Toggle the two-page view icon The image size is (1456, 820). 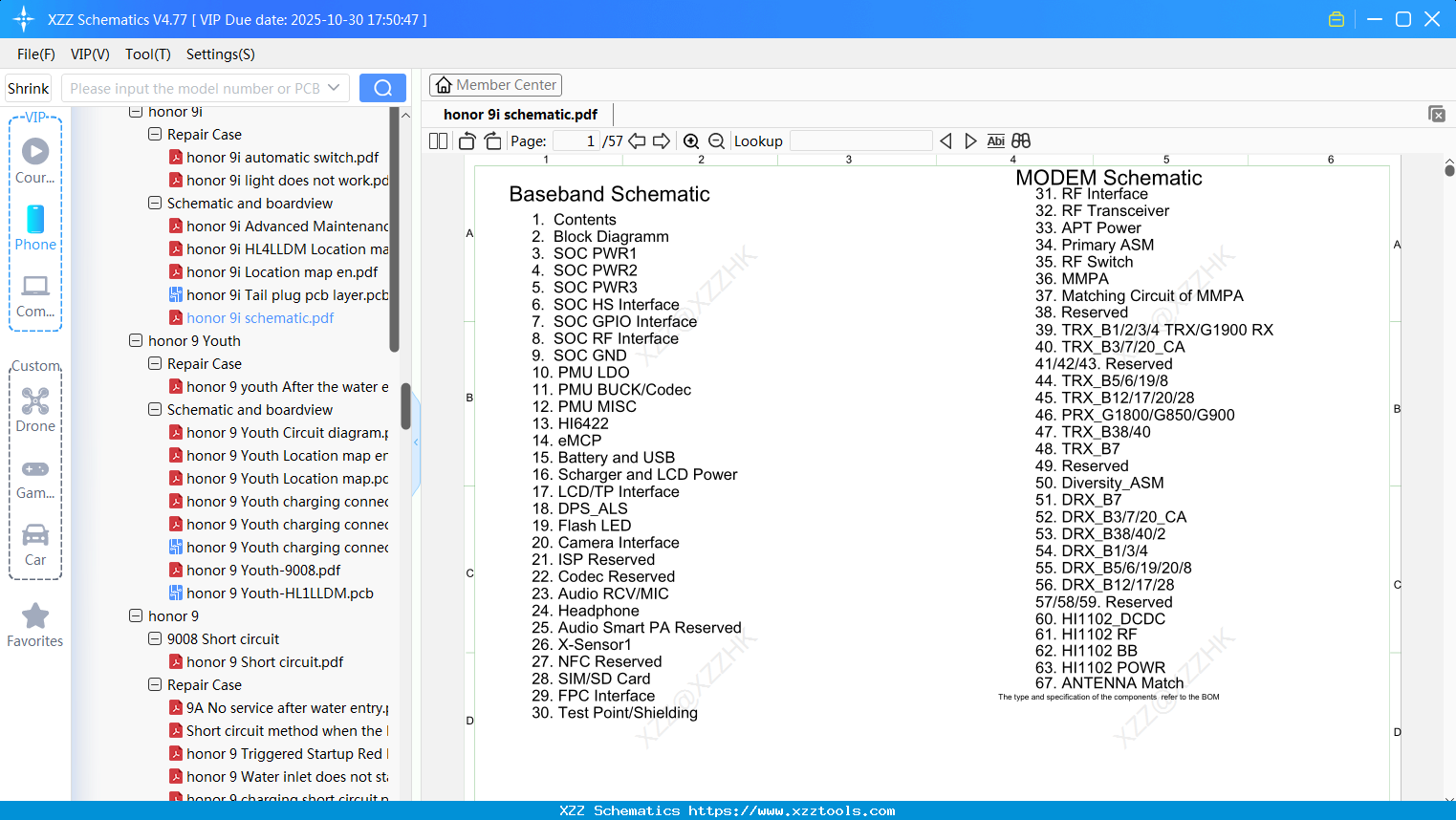(438, 141)
